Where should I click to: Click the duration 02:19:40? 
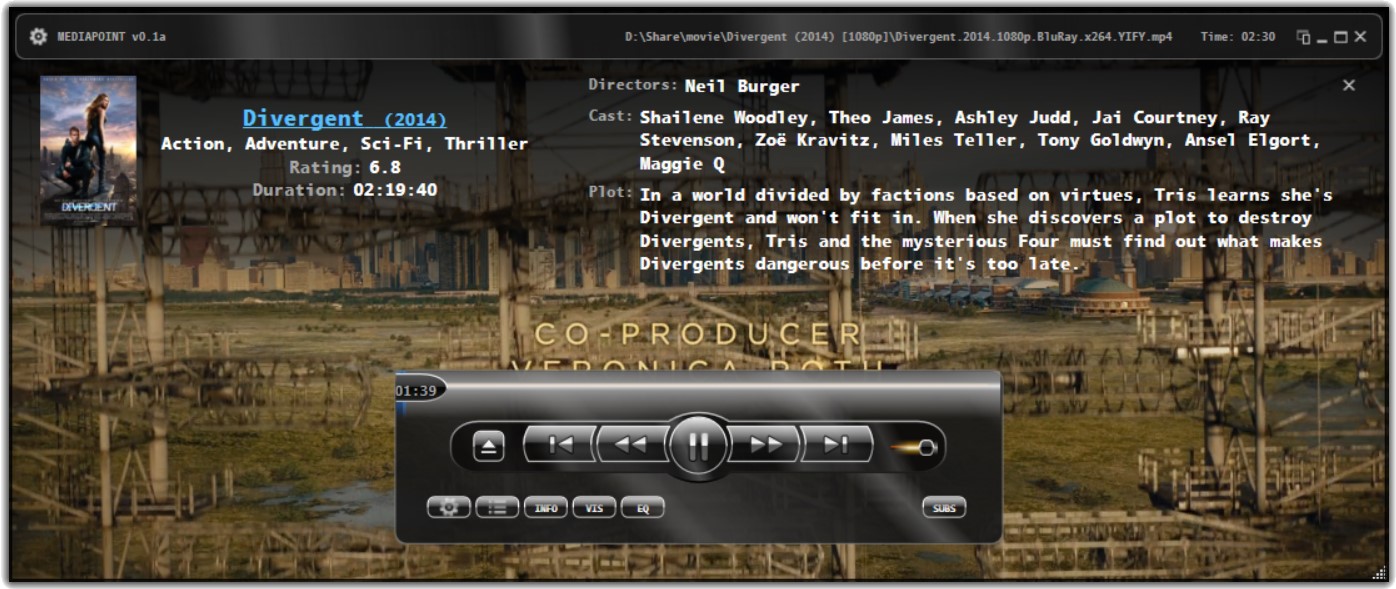pos(395,189)
